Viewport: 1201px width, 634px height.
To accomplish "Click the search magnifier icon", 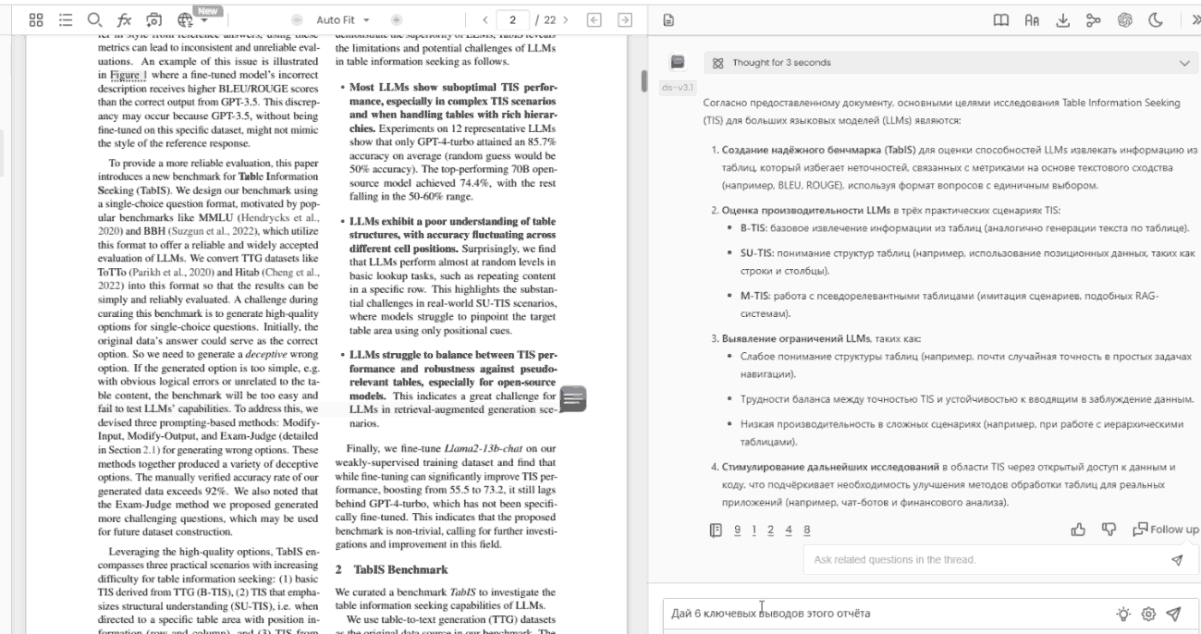I will [x=94, y=19].
